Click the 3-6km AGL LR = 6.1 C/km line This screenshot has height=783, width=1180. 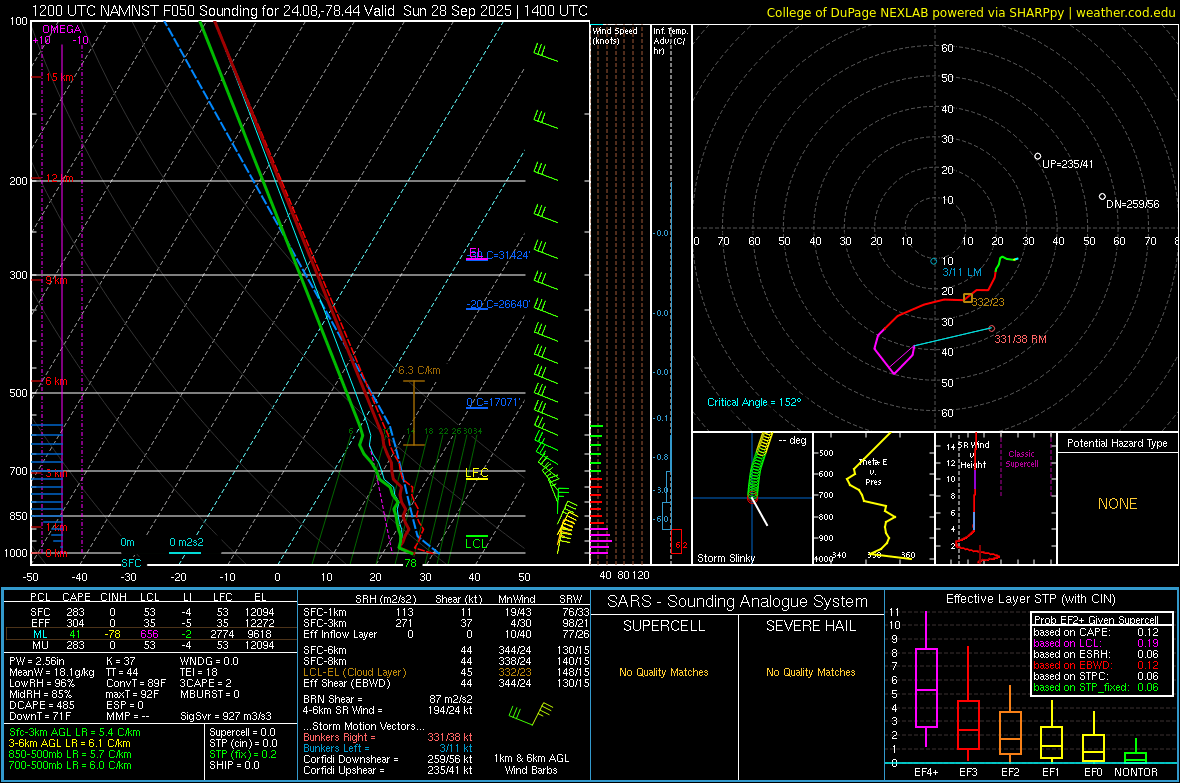(x=69, y=743)
